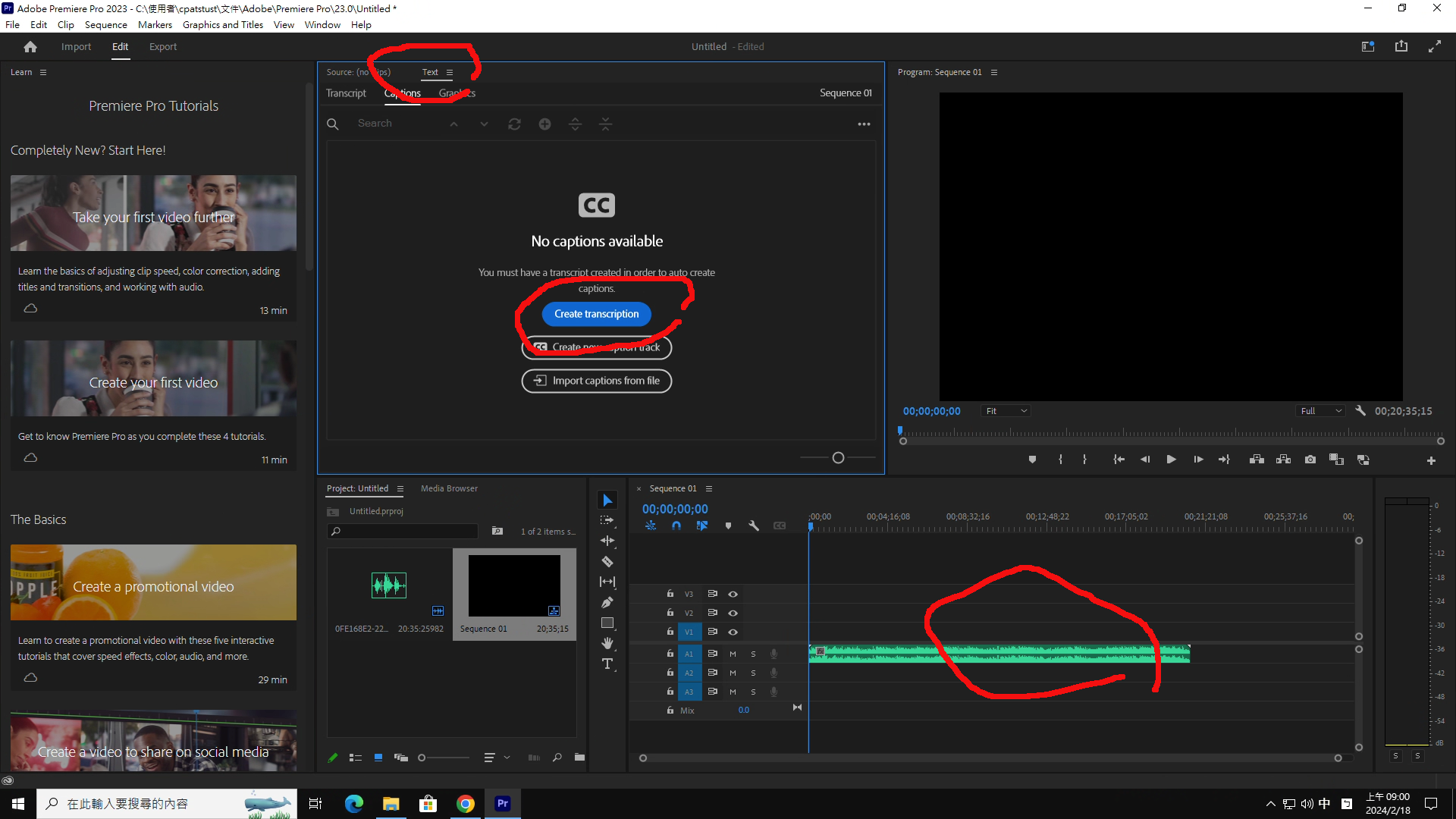Click the New Bin folder icon
This screenshot has width=1456, height=819.
click(579, 757)
